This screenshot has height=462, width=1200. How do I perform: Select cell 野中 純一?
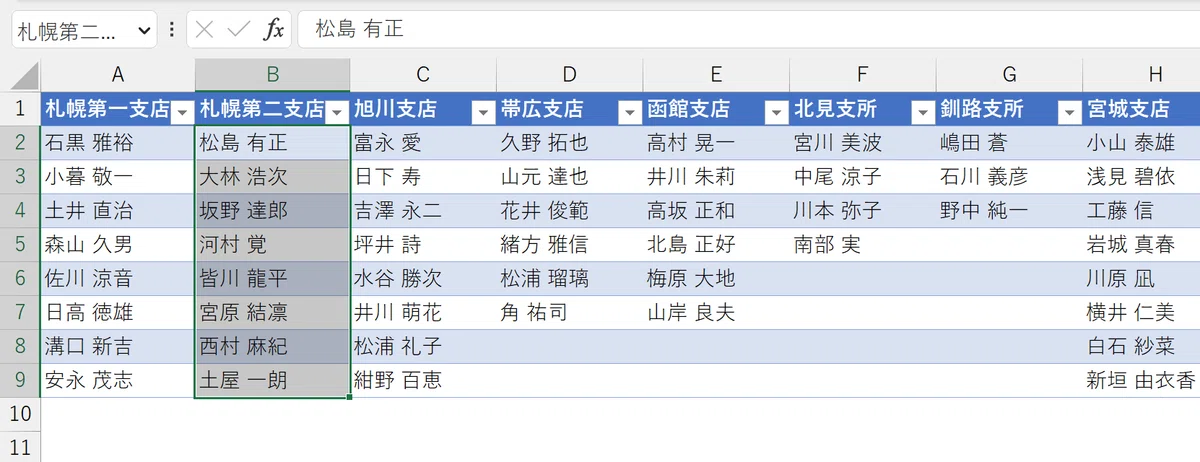tap(1008, 211)
